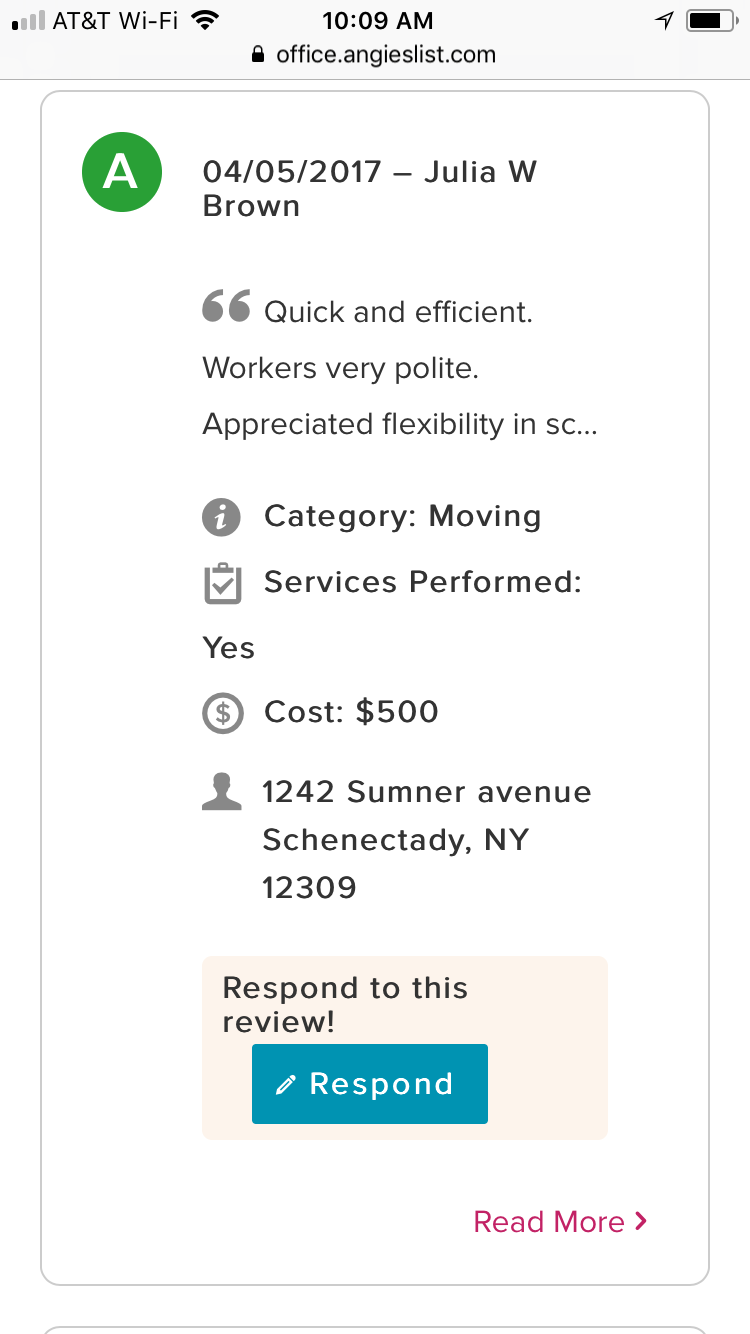750x1334 pixels.
Task: Tap the Cost: $500 text
Action: (351, 712)
